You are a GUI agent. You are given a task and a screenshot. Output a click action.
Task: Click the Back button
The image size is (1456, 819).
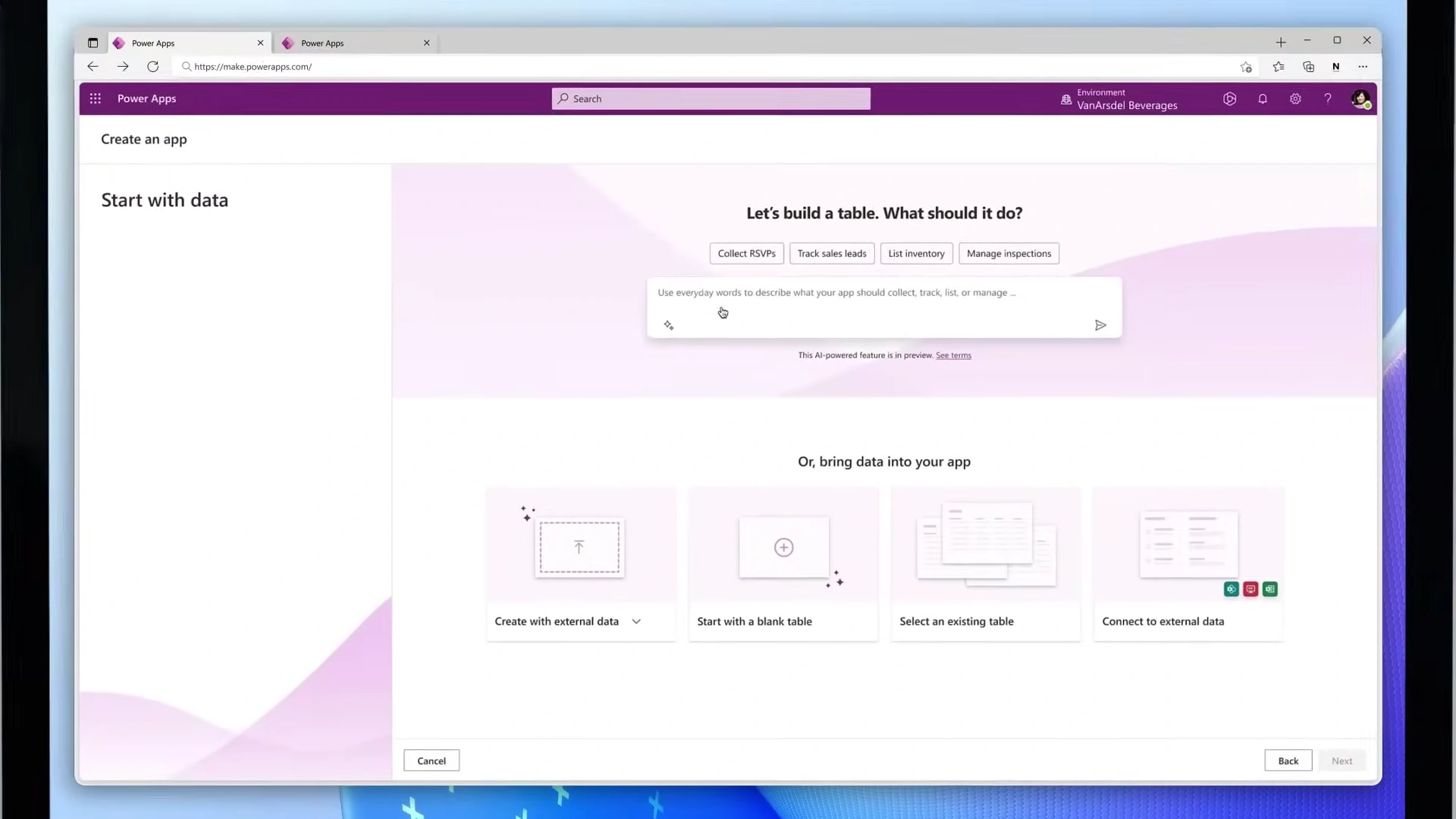[x=1288, y=761]
